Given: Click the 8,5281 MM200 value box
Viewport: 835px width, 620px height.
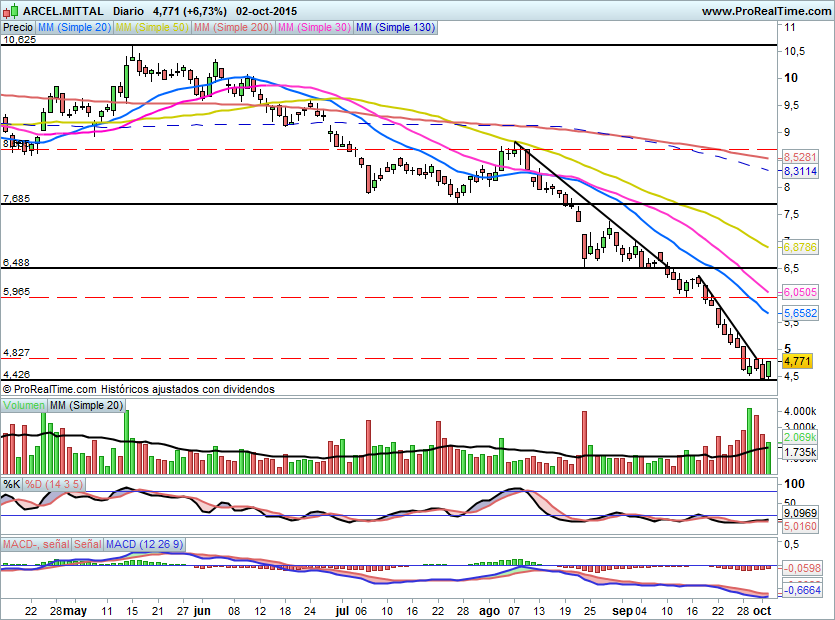Looking at the screenshot, I should (x=800, y=157).
